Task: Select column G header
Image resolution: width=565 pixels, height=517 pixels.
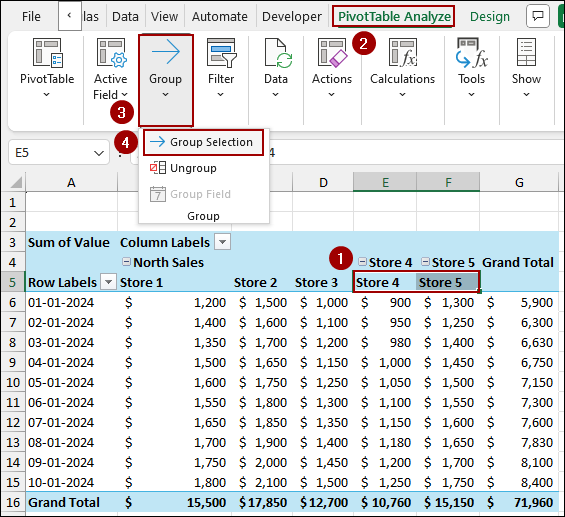Action: [519, 183]
